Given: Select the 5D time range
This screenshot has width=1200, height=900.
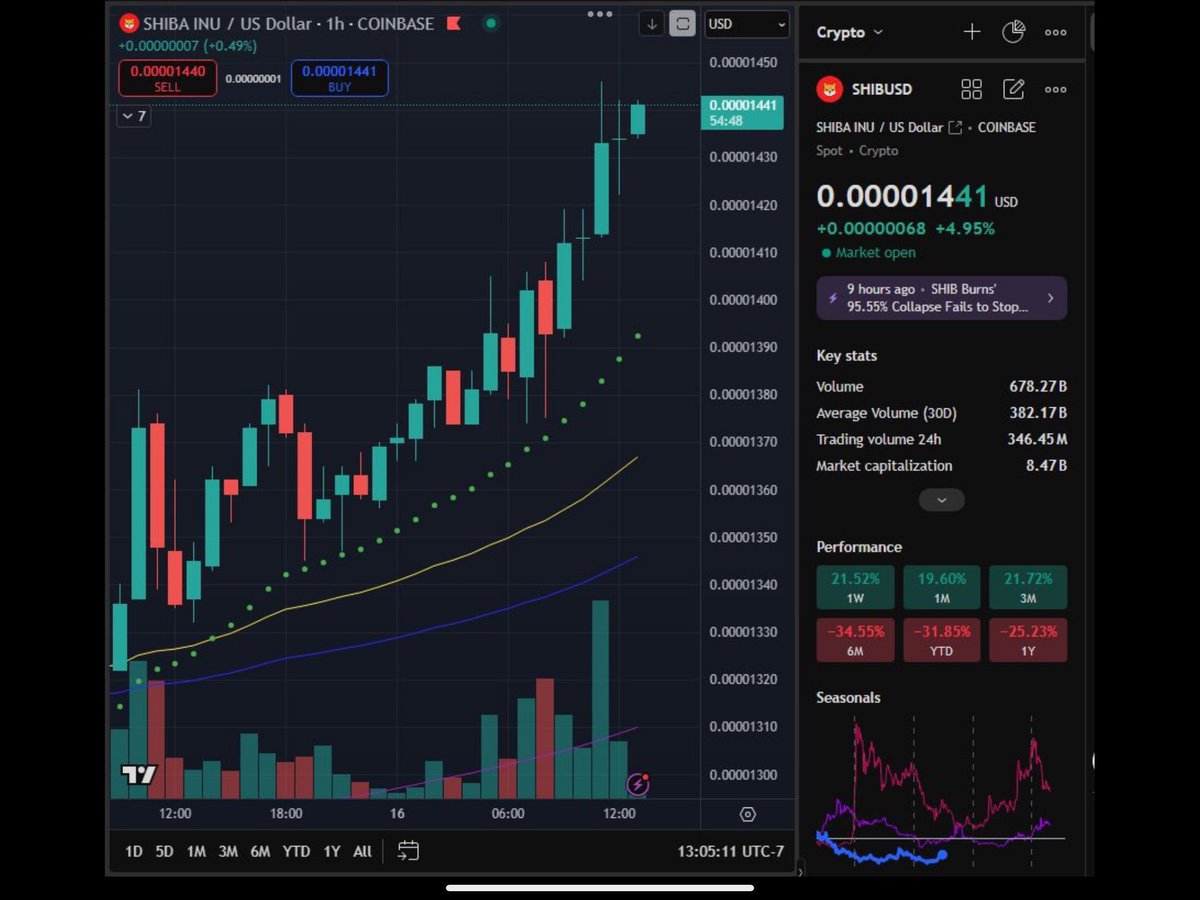Looking at the screenshot, I should pyautogui.click(x=164, y=852).
